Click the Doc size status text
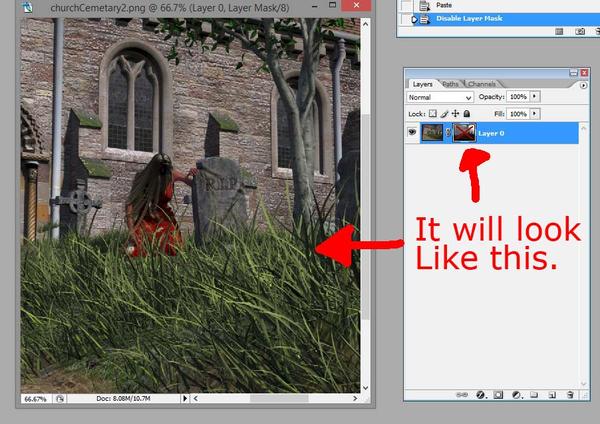 click(123, 399)
